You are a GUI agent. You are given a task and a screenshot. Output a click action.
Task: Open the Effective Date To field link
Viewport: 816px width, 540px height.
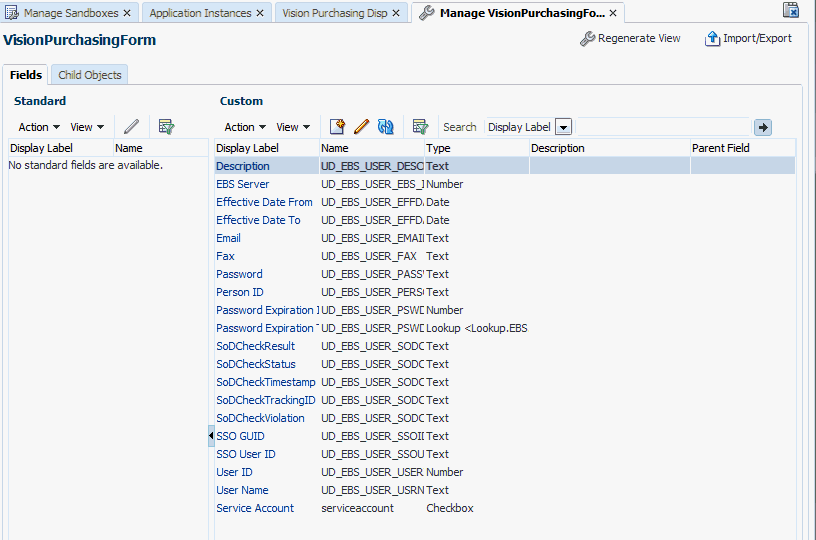pos(258,220)
